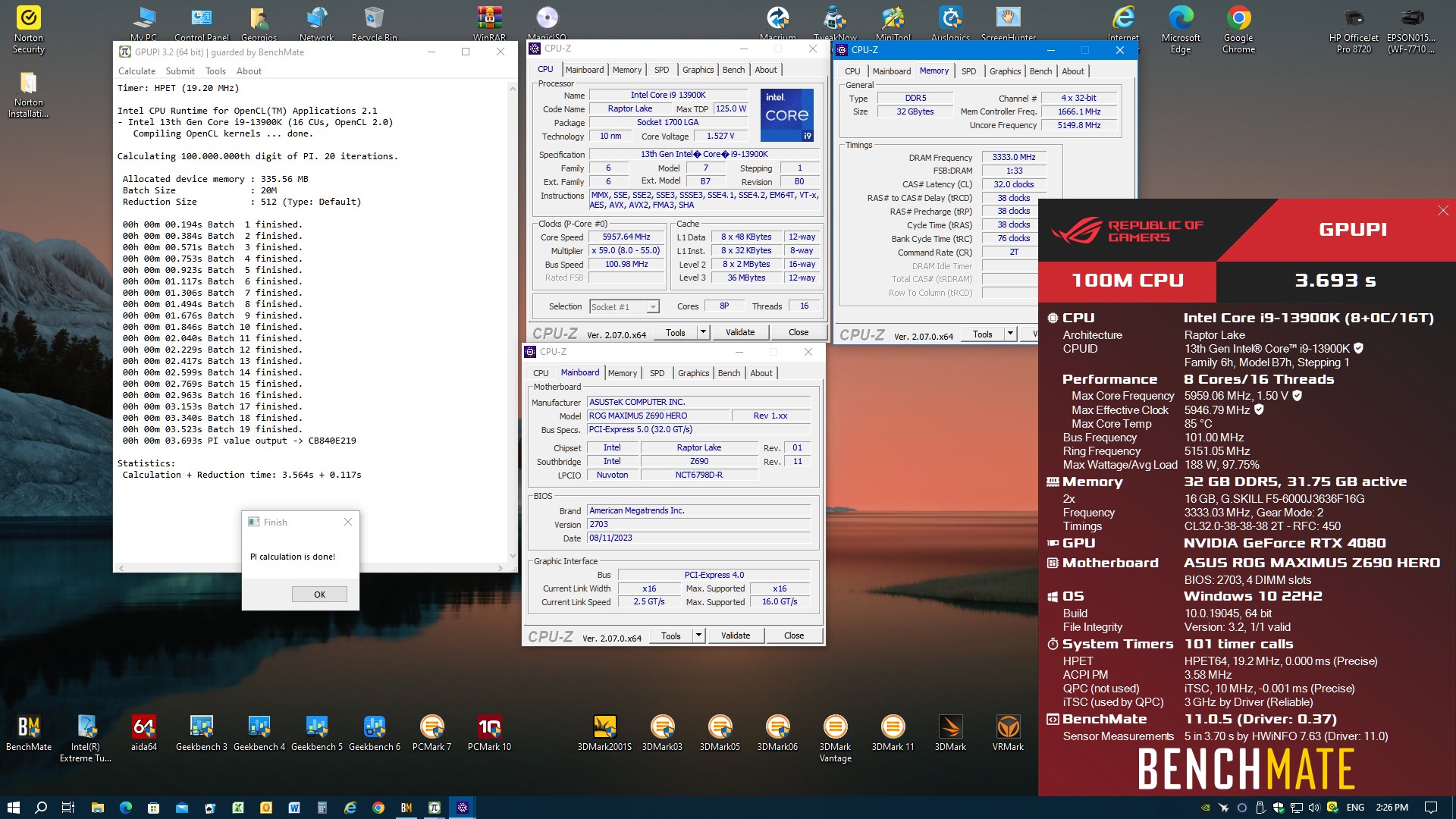Click the Multiplier value field

click(x=626, y=251)
